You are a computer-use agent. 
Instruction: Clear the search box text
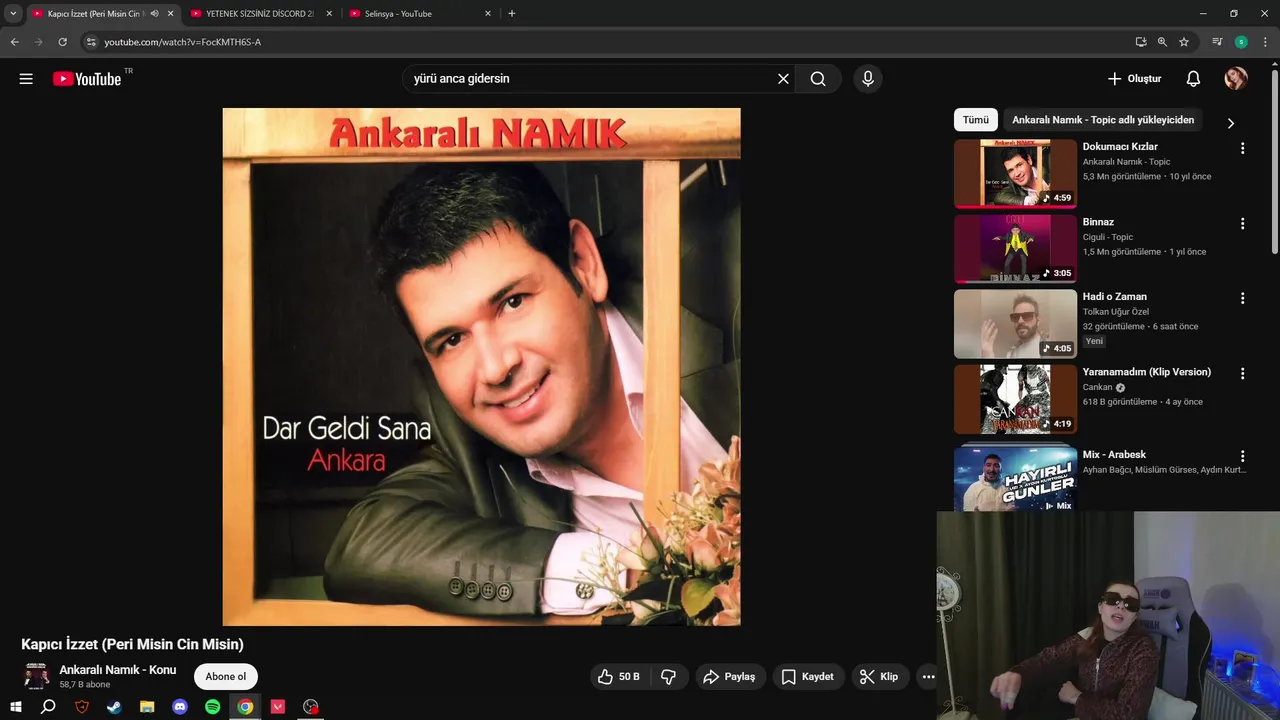click(783, 79)
